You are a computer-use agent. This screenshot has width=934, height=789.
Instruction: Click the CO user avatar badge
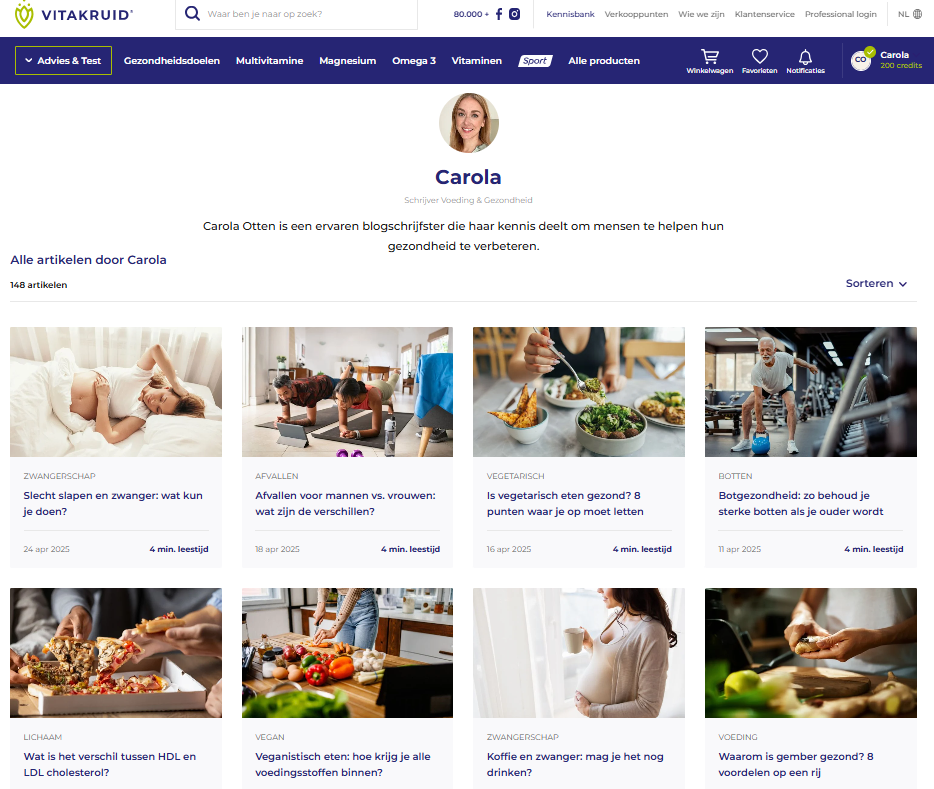point(861,60)
